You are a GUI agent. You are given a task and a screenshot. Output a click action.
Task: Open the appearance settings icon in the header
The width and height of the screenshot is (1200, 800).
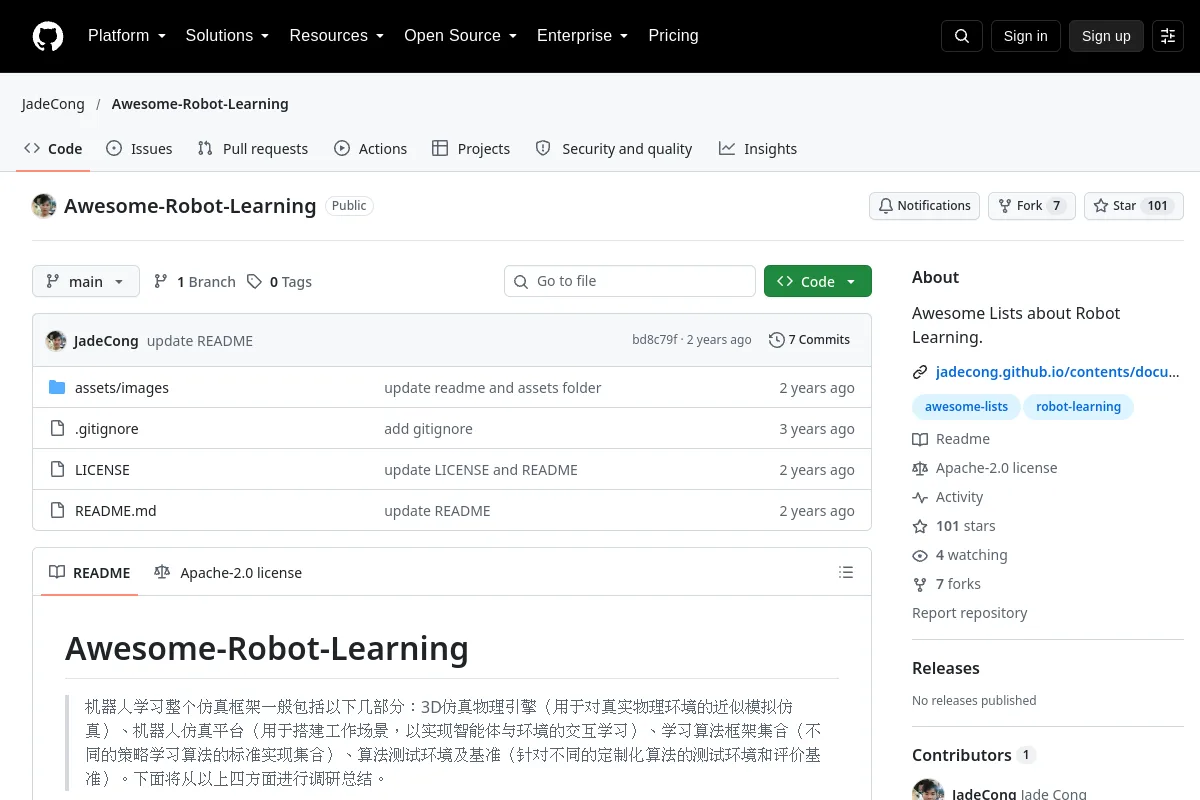pos(1168,36)
